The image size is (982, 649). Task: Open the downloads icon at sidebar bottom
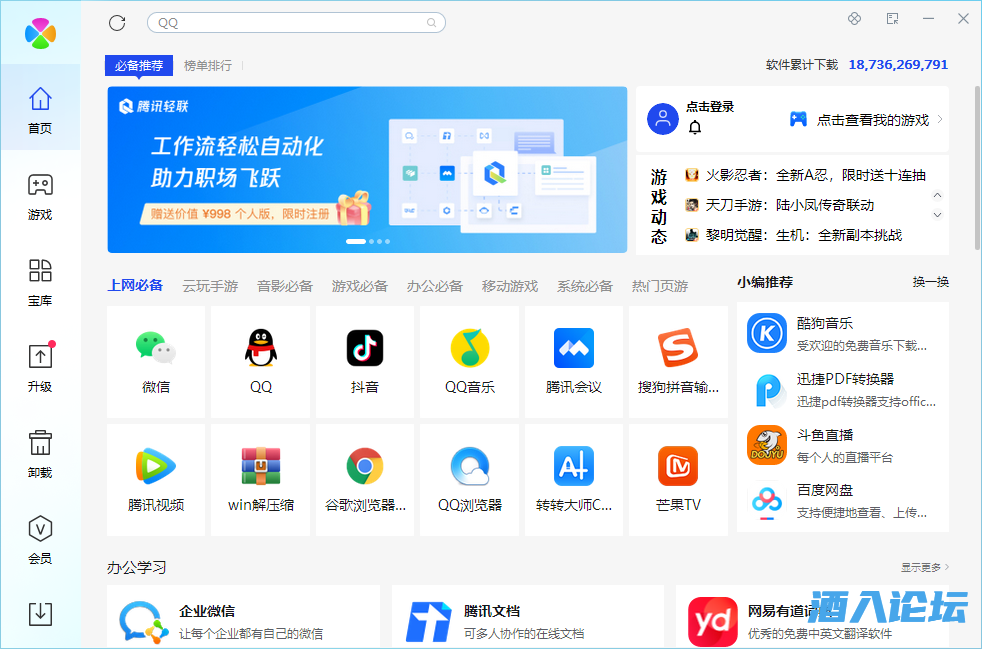40,614
